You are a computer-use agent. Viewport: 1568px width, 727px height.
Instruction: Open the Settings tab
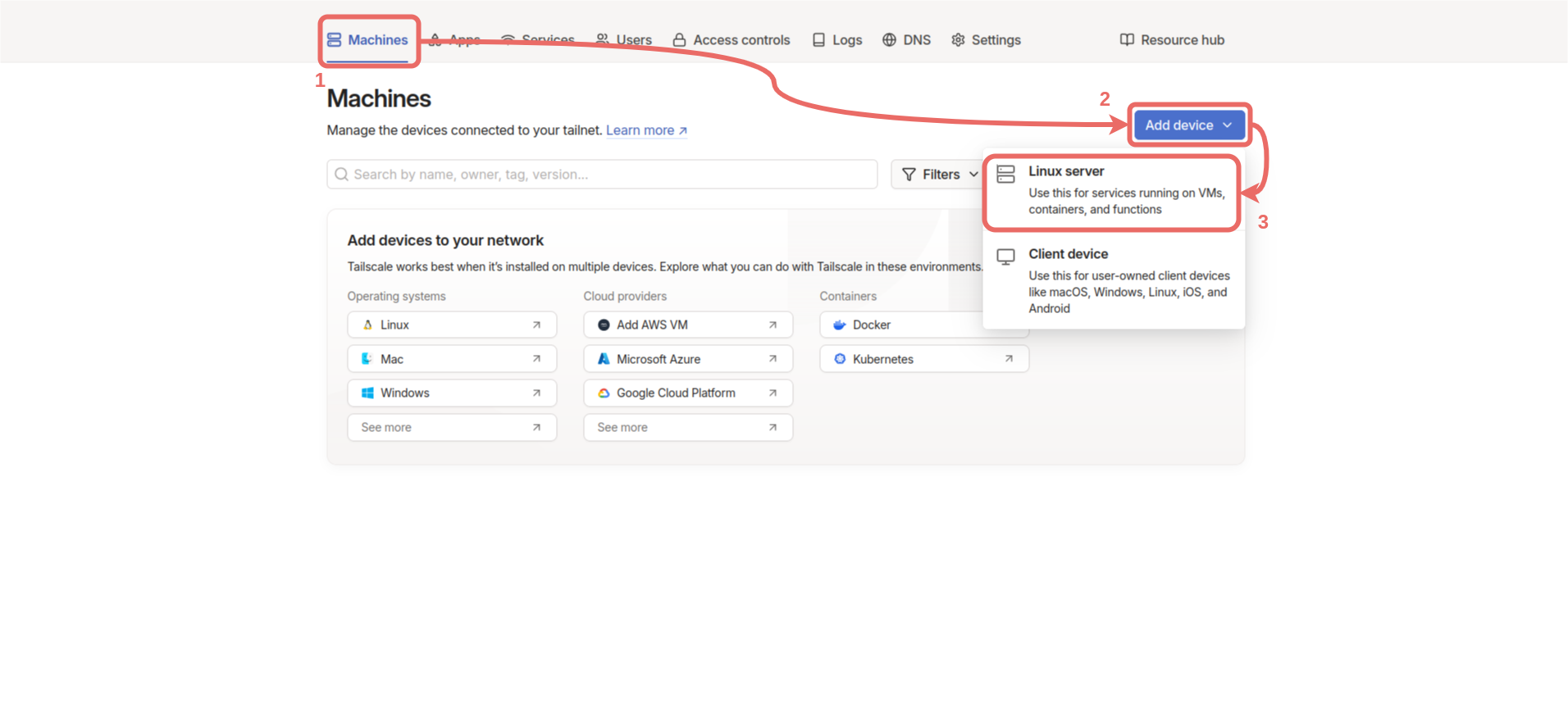pos(987,40)
